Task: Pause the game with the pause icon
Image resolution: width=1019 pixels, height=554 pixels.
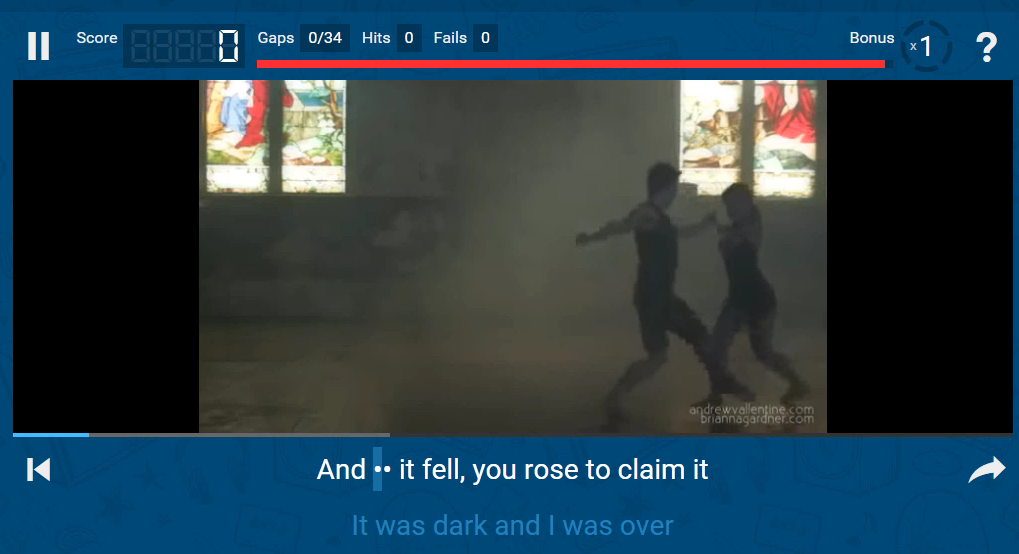Action: pos(38,46)
